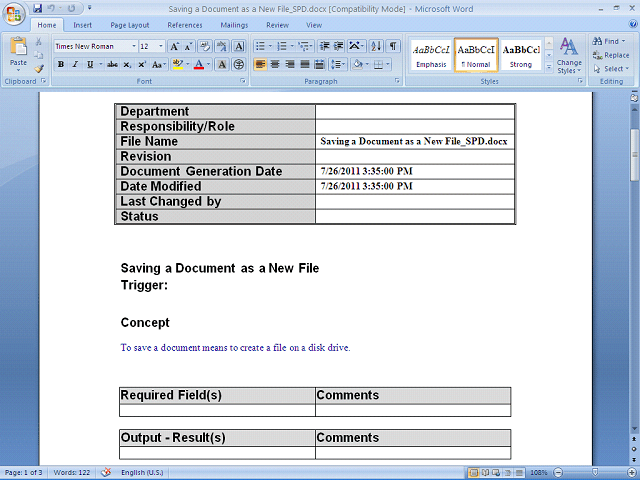Screen dimensions: 640x480
Task: Toggle bold formatting
Action: 61,64
